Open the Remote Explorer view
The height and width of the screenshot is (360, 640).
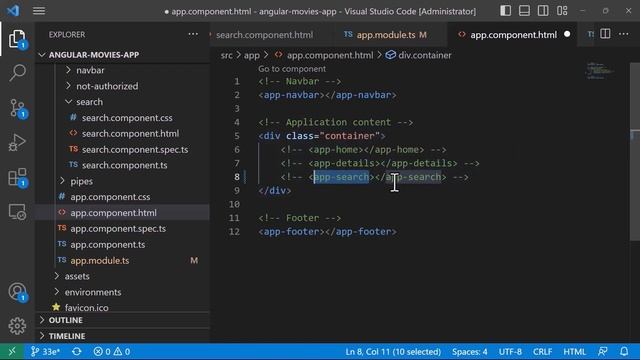pos(17,212)
